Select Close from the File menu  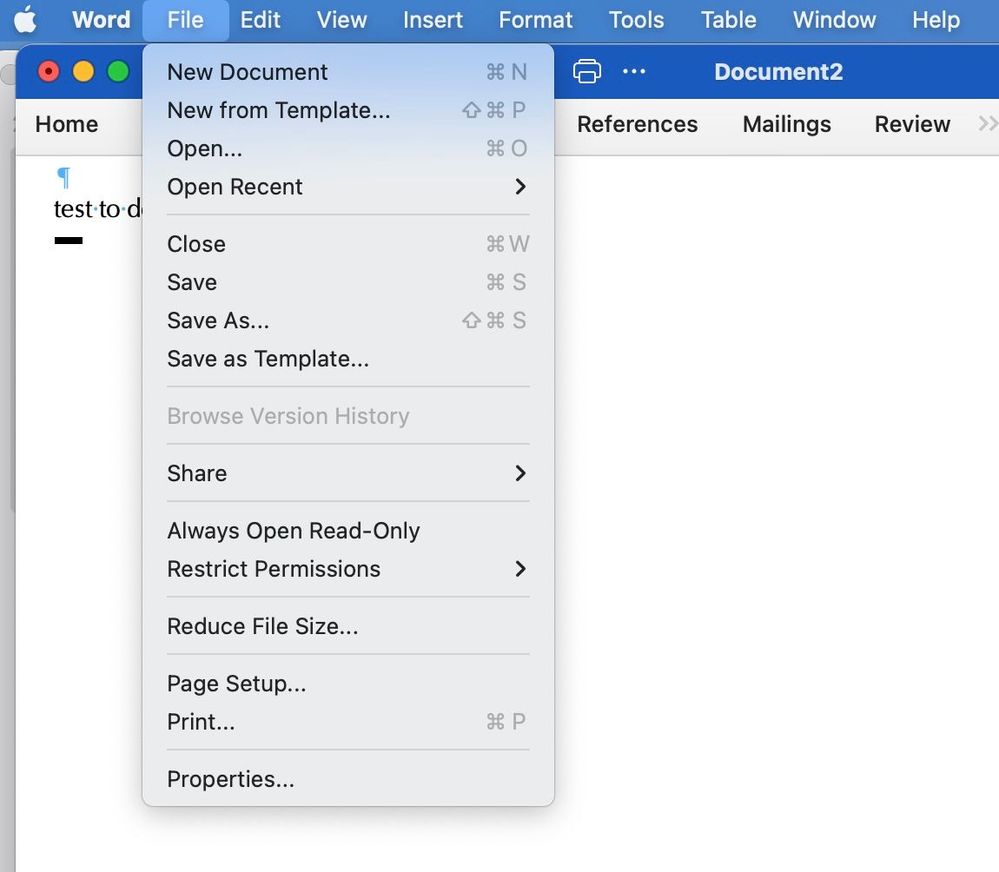click(x=348, y=244)
